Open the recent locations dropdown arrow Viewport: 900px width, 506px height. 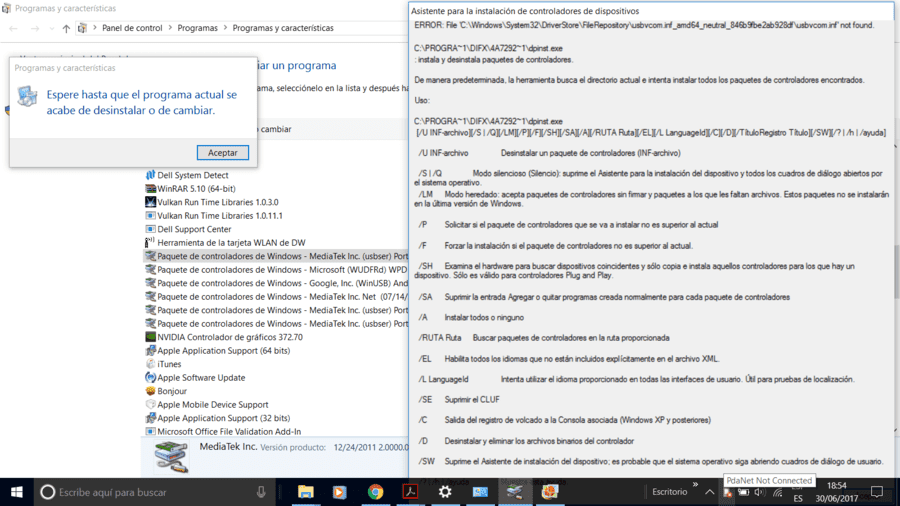point(52,28)
